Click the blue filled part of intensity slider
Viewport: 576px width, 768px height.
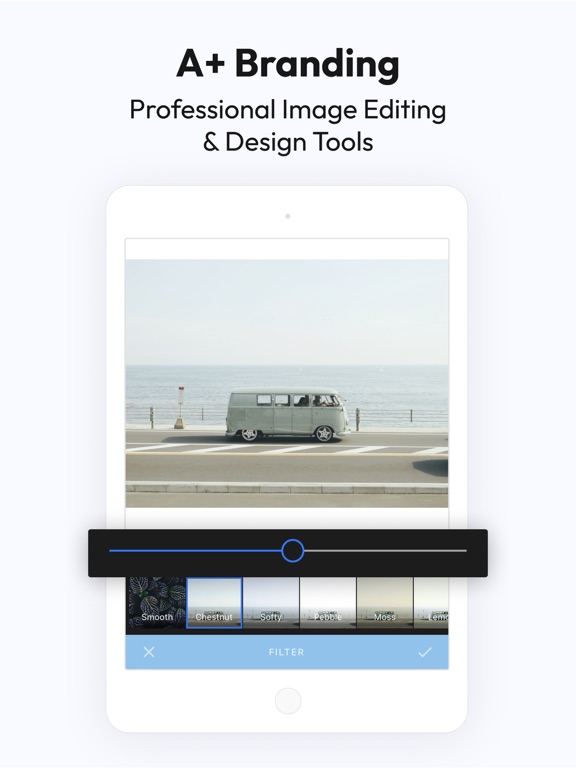pos(195,551)
